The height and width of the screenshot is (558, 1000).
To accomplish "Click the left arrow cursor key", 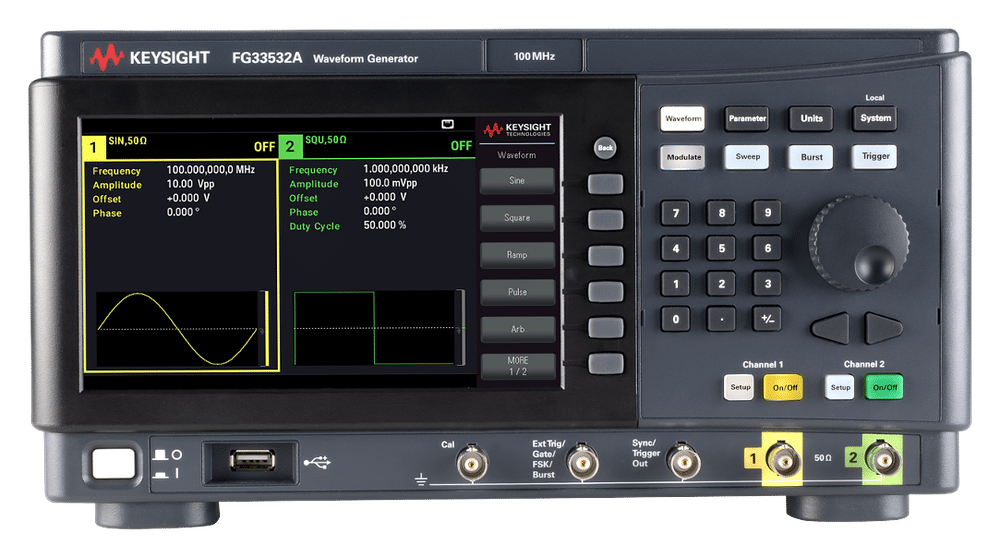I will tap(831, 328).
